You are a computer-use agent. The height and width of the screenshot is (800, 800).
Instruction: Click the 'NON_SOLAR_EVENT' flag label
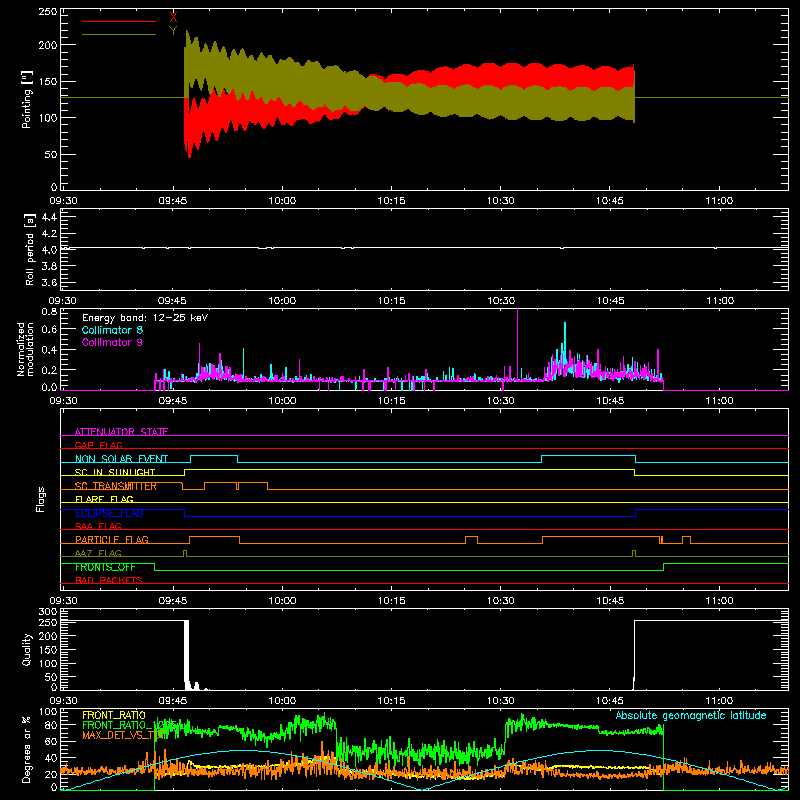(121, 459)
